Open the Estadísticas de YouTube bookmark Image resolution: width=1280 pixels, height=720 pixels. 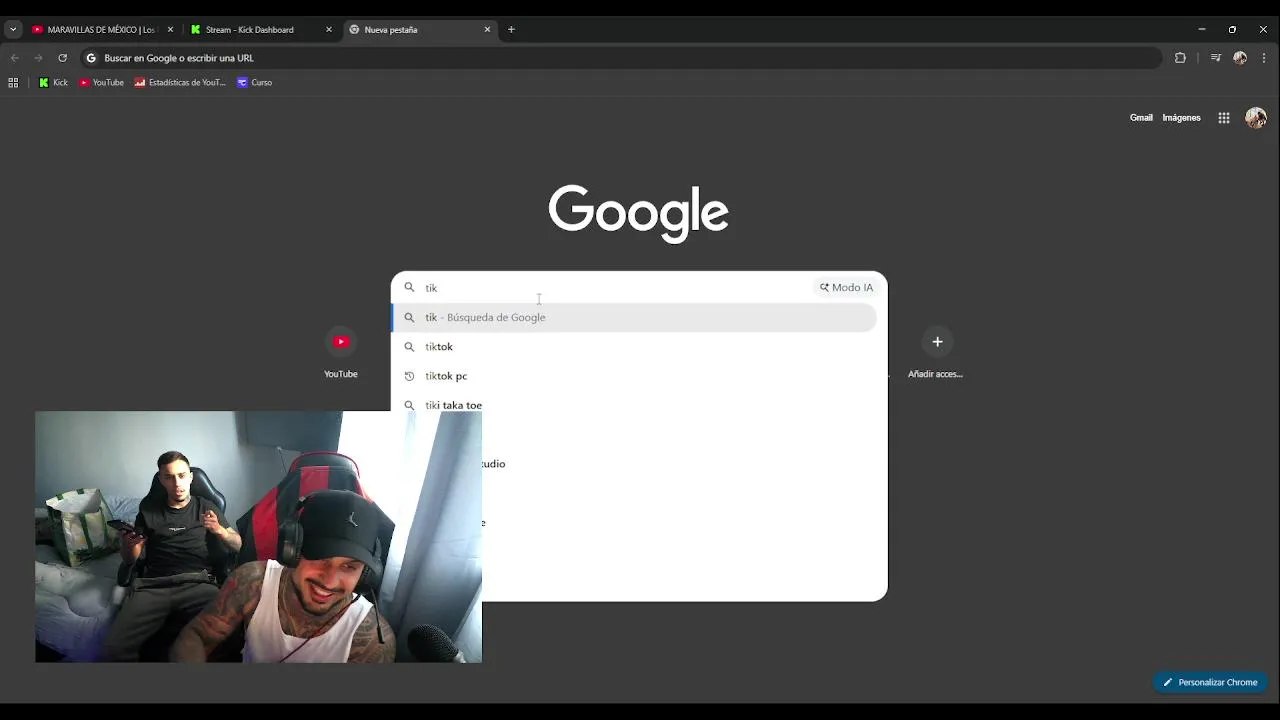[181, 83]
